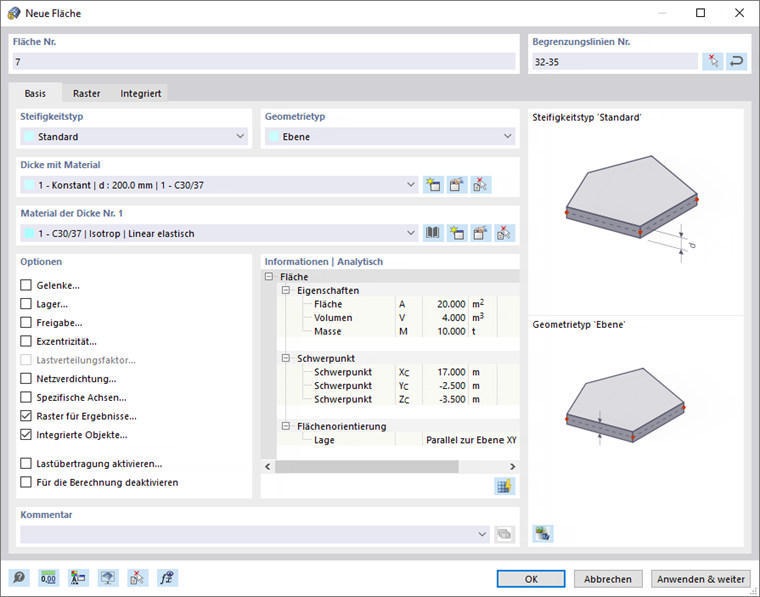
Task: Open material library book icon
Action: 433,233
